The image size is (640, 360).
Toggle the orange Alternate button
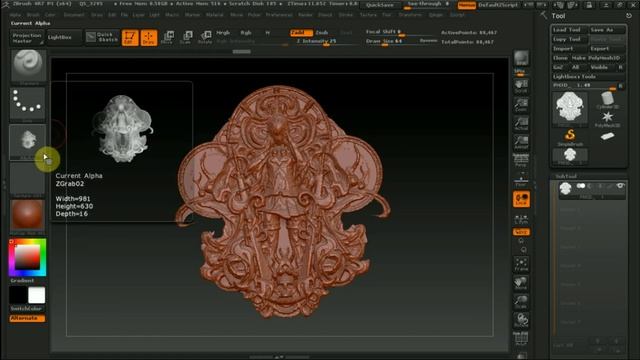[x=27, y=318]
